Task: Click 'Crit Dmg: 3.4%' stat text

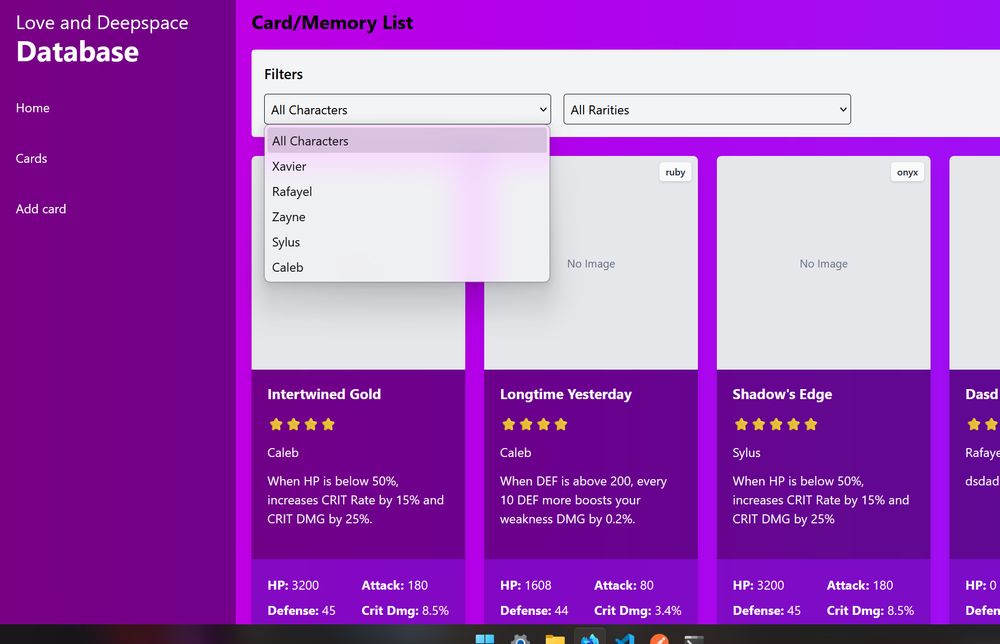Action: click(x=638, y=611)
